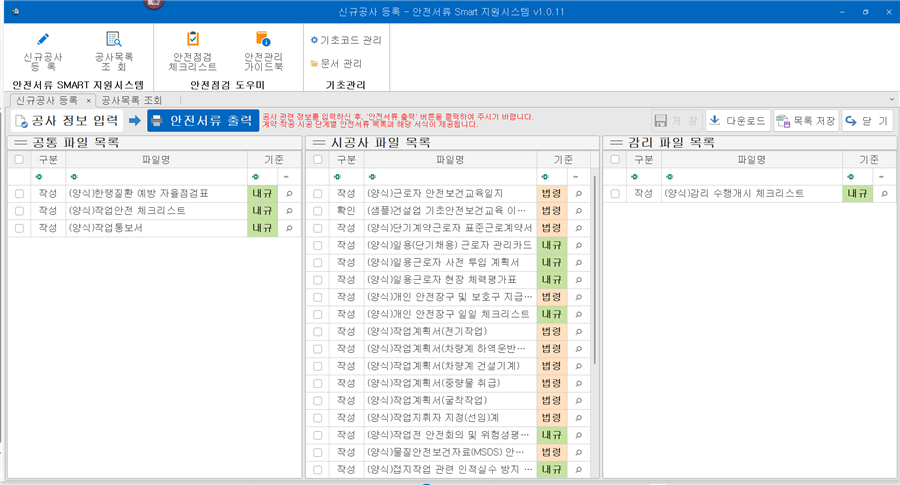Click the 안전서류 출력 print button
The height and width of the screenshot is (485, 900).
pos(203,121)
